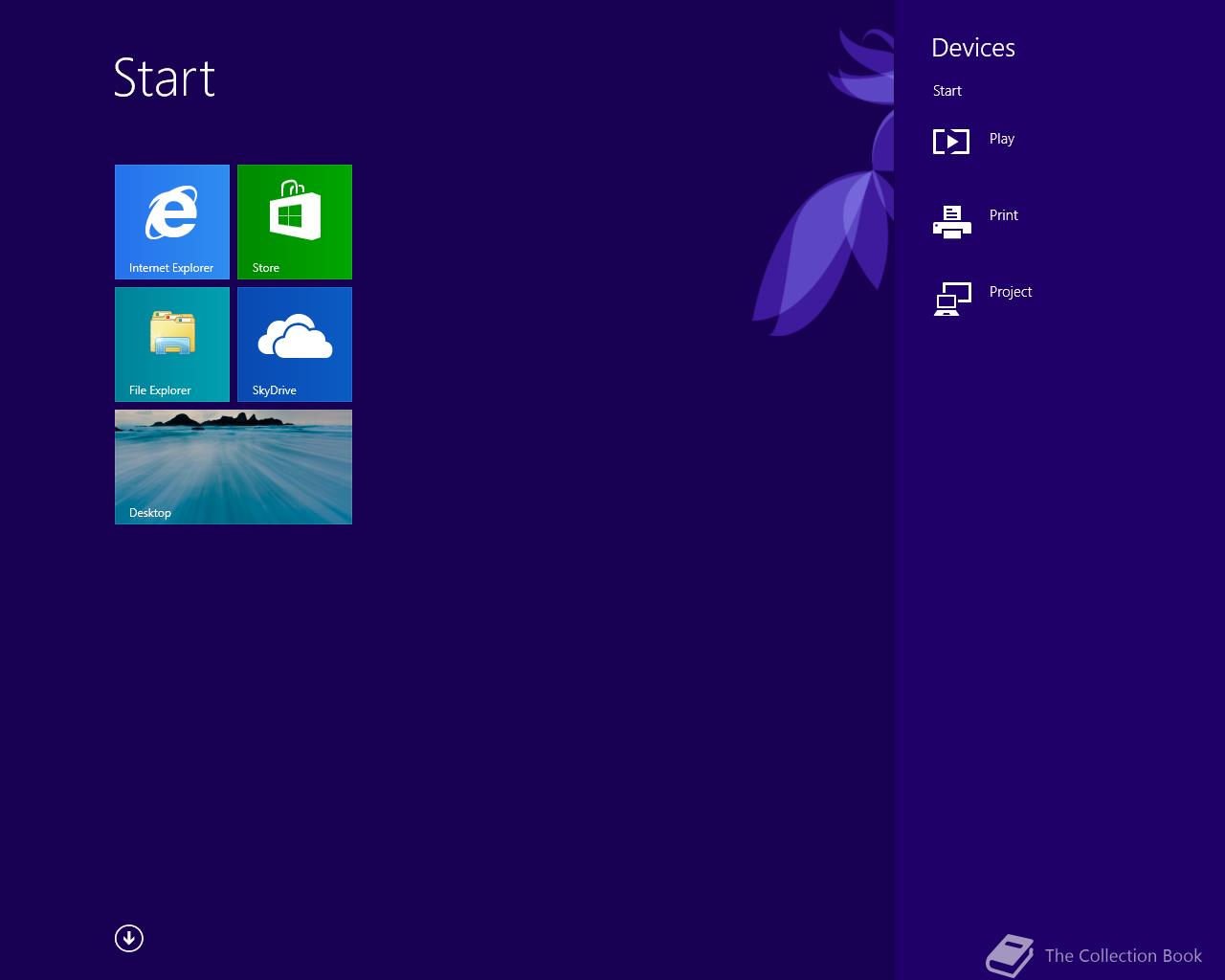Screen dimensions: 1225x980
Task: Click the Devices panel heading
Action: pyautogui.click(x=973, y=48)
